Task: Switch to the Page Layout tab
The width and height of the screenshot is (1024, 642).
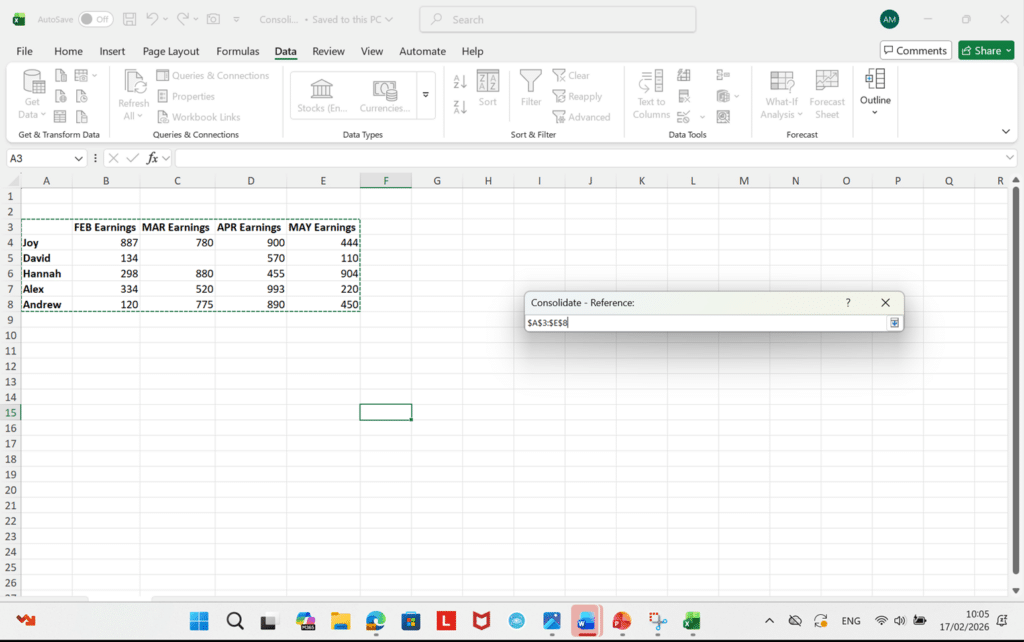Action: click(171, 51)
